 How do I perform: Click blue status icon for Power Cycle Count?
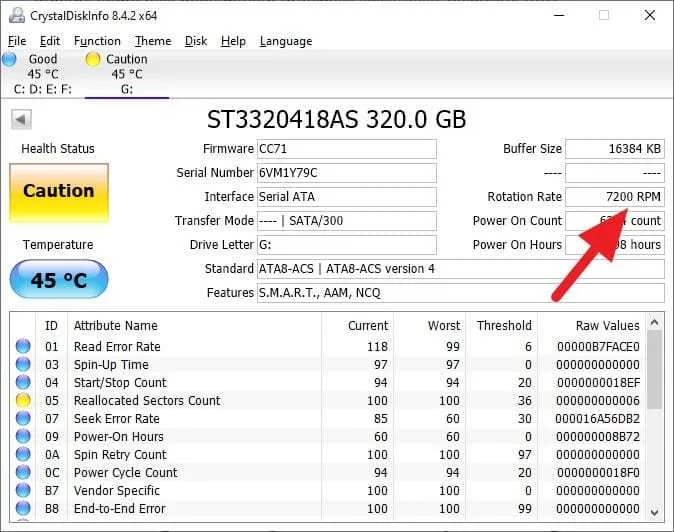[x=23, y=473]
